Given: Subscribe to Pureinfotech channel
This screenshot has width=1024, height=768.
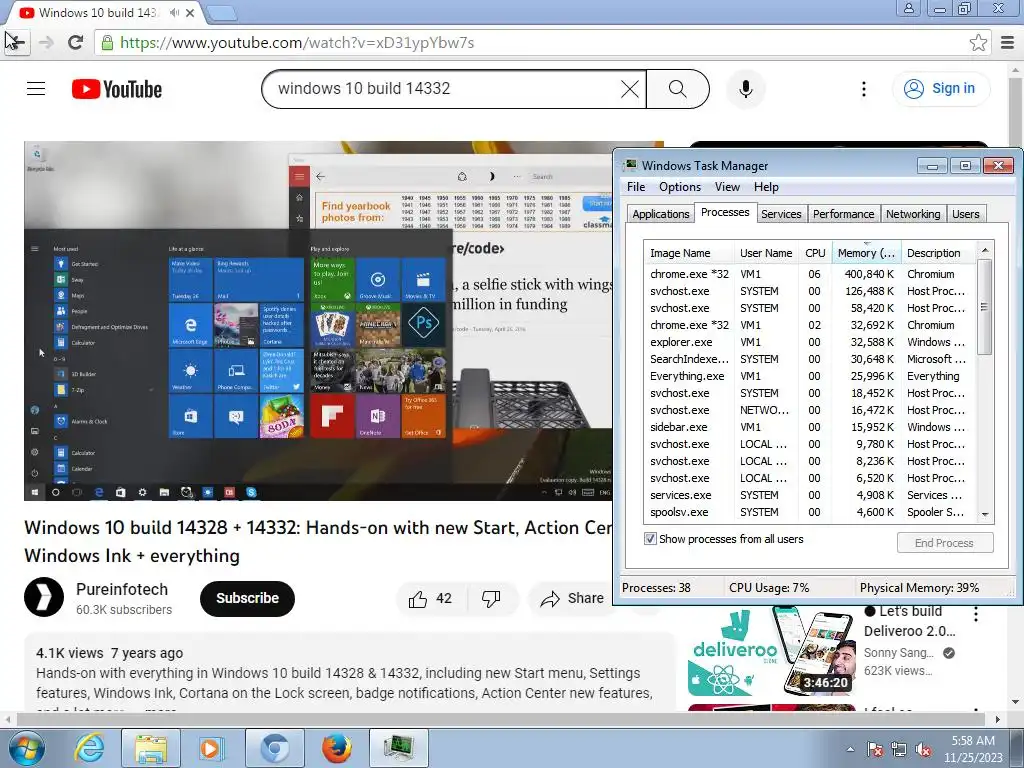Looking at the screenshot, I should pyautogui.click(x=248, y=598).
